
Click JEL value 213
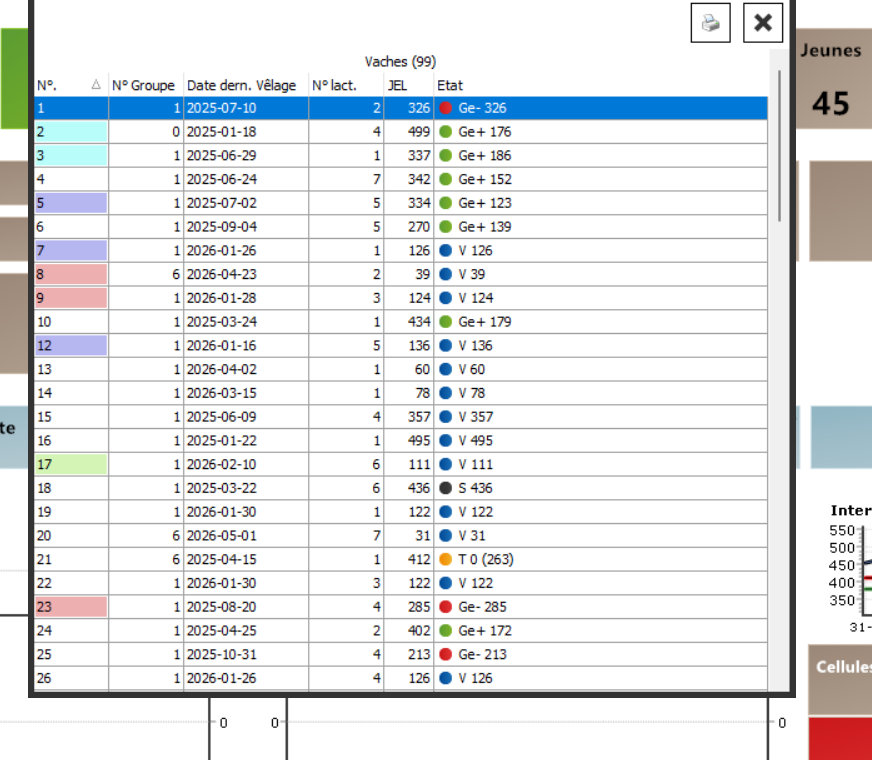[419, 654]
